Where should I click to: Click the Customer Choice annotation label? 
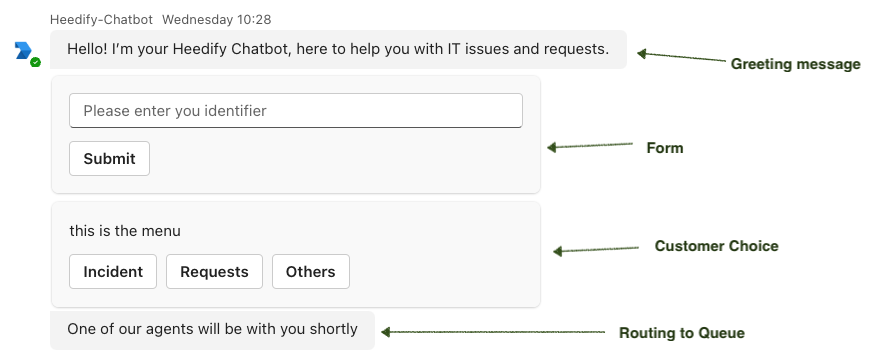click(717, 246)
